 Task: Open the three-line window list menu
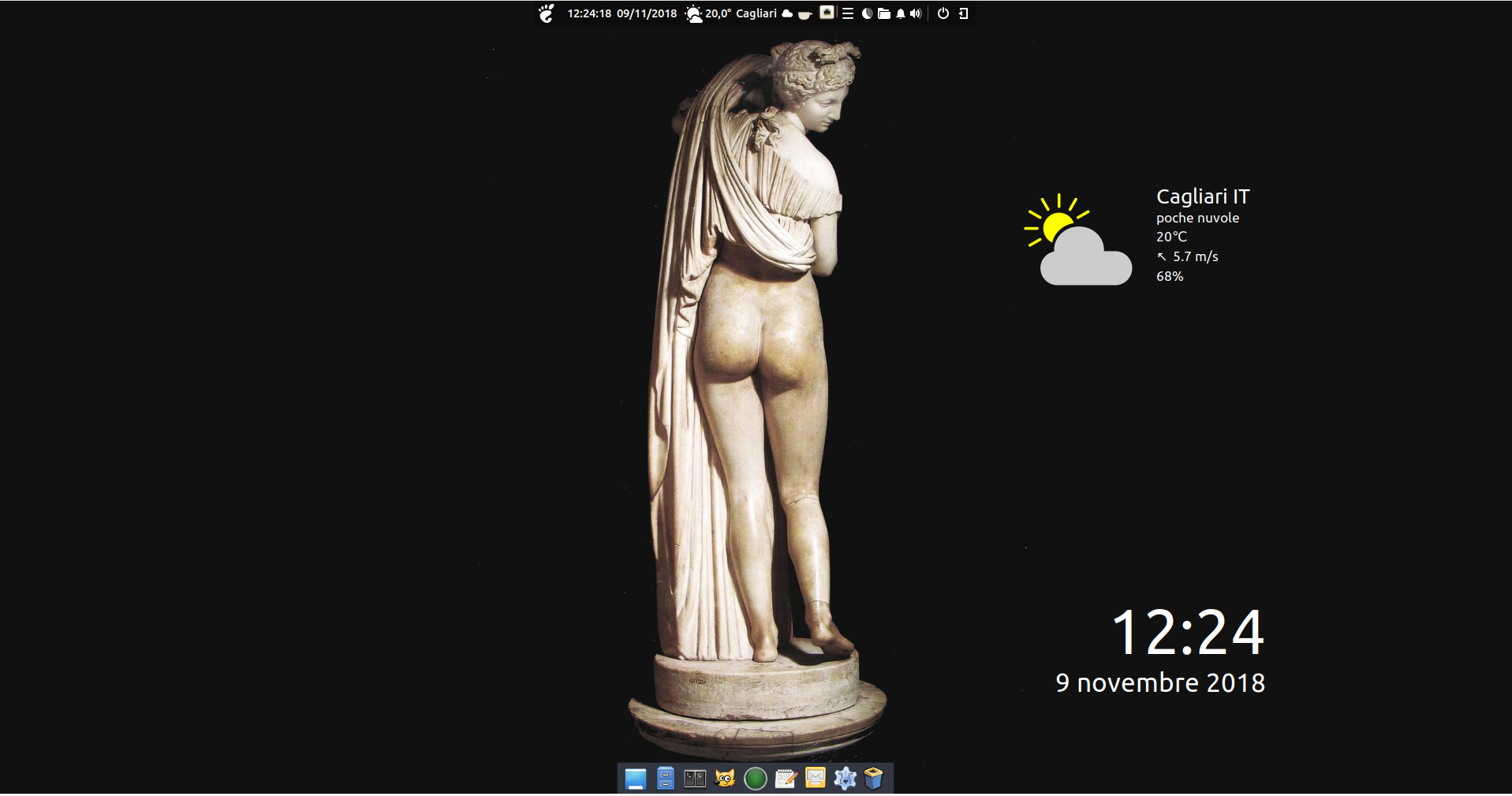(848, 13)
